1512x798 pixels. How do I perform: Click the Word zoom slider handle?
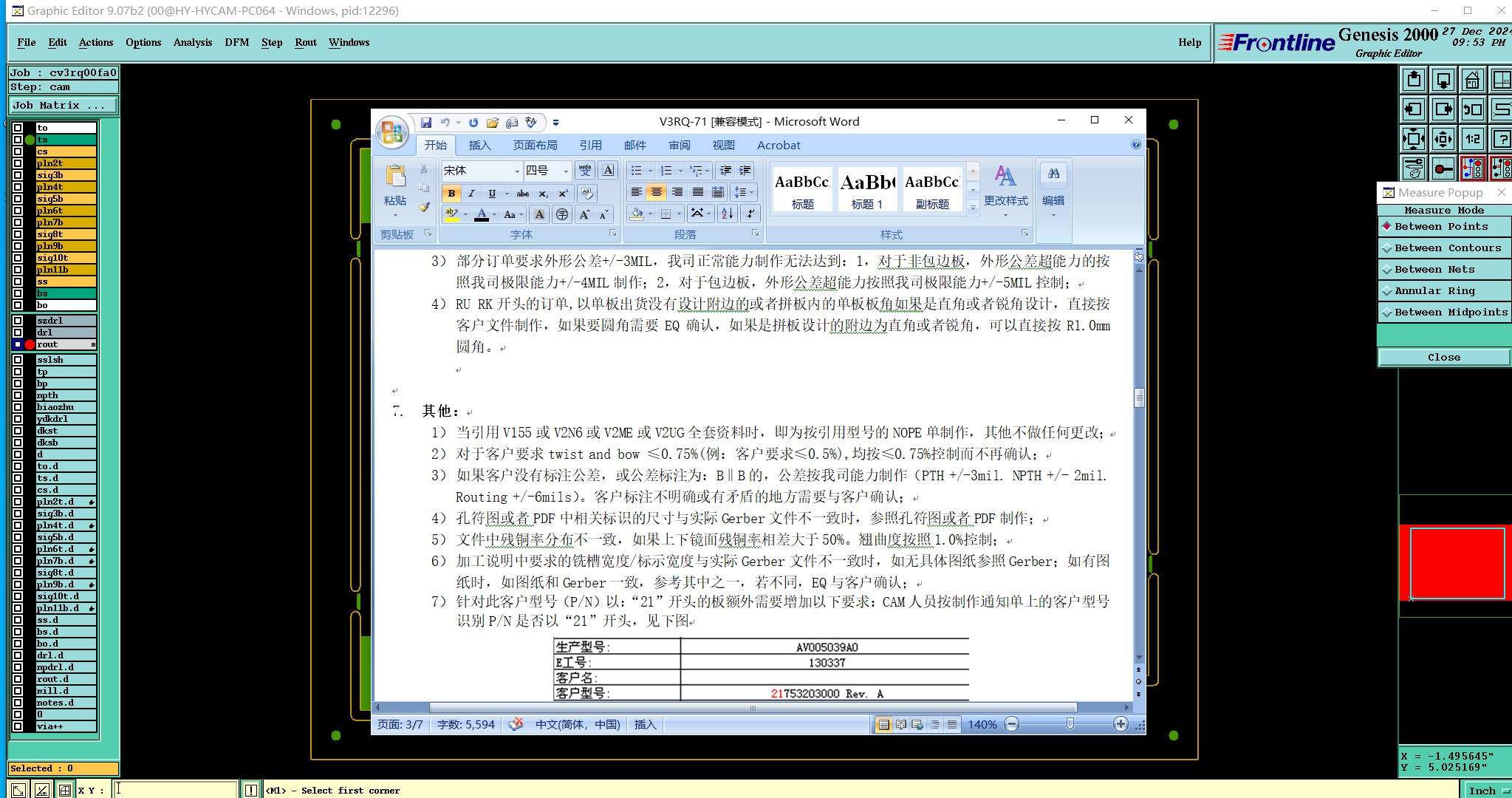point(1070,725)
